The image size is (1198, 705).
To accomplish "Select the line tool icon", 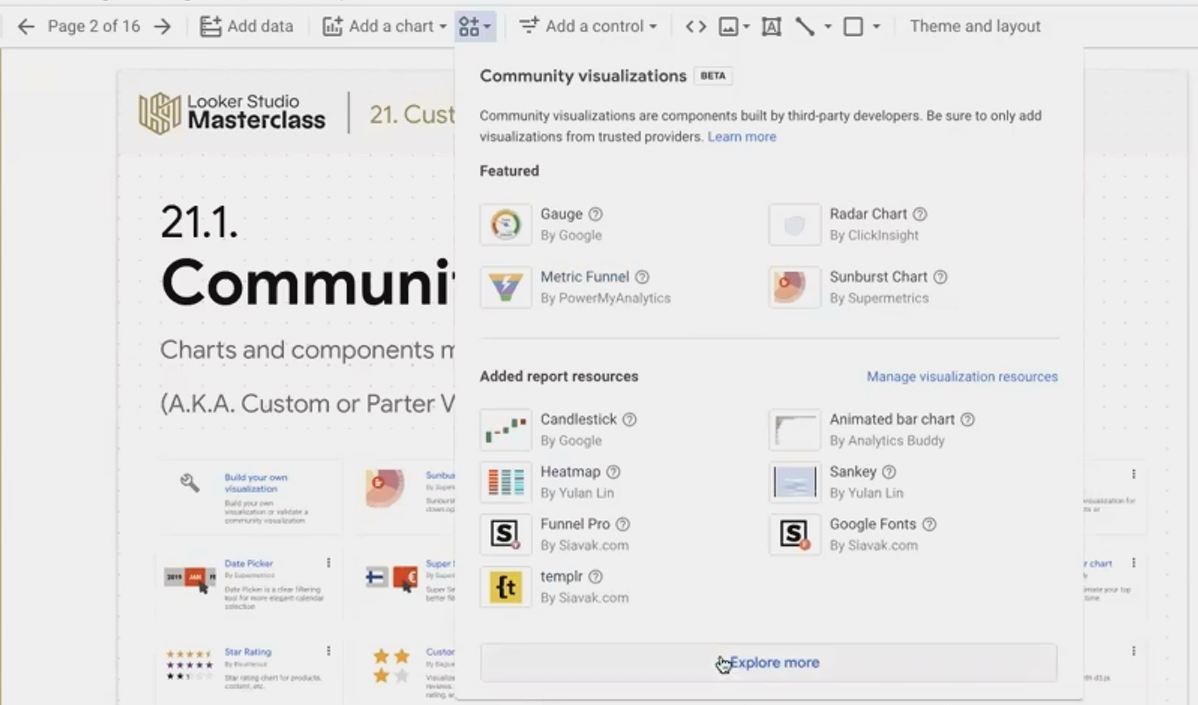I will coord(805,27).
